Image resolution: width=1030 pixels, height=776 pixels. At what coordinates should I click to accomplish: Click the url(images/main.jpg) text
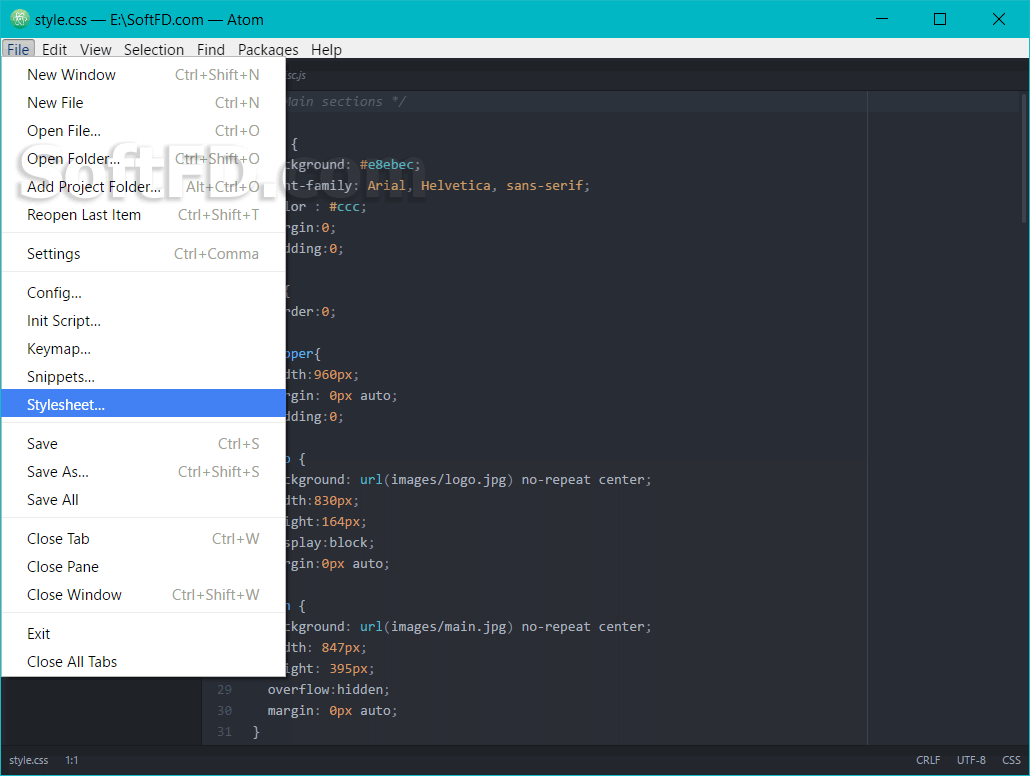pyautogui.click(x=436, y=627)
